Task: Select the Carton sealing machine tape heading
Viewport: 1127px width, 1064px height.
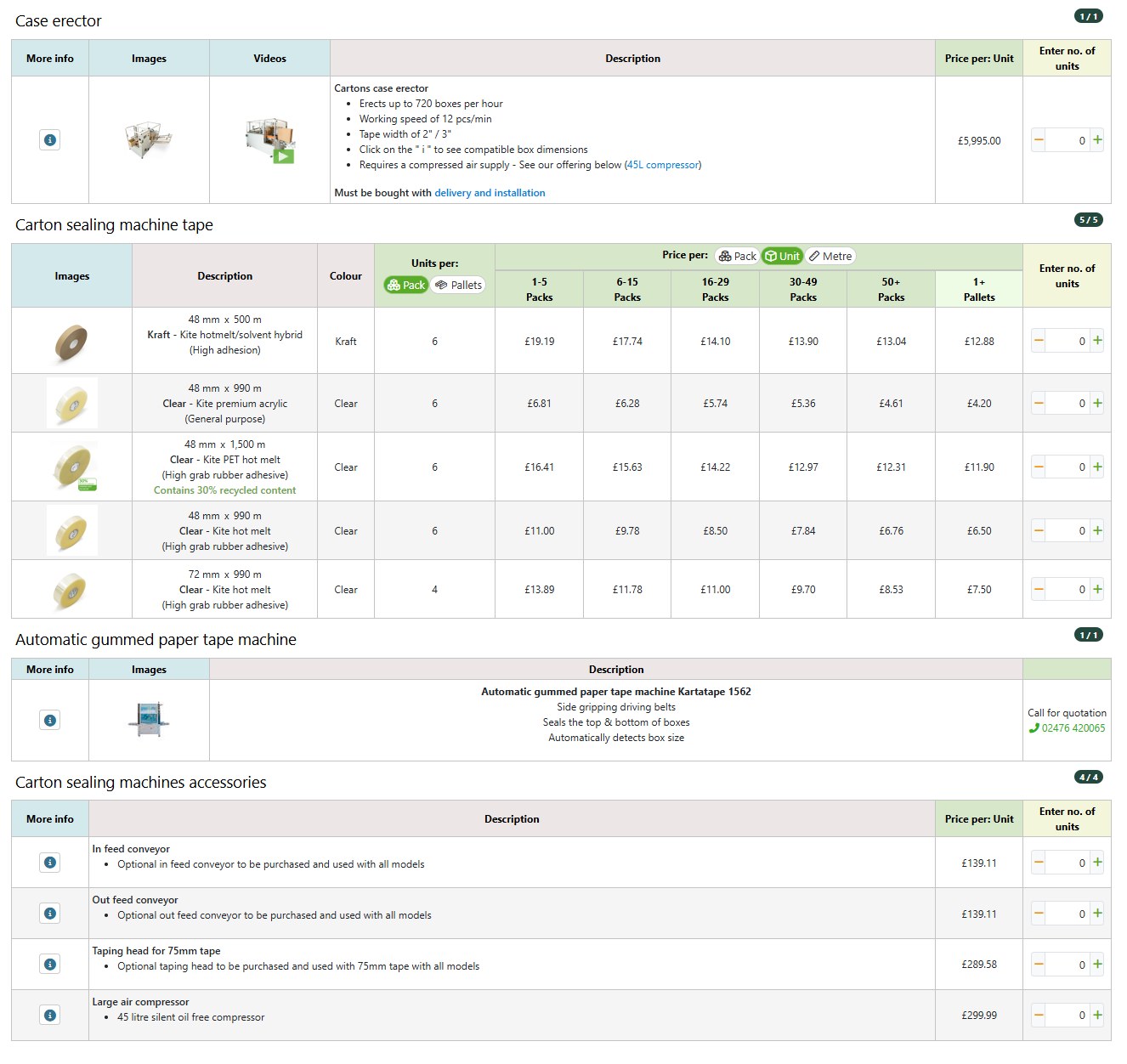Action: tap(114, 225)
